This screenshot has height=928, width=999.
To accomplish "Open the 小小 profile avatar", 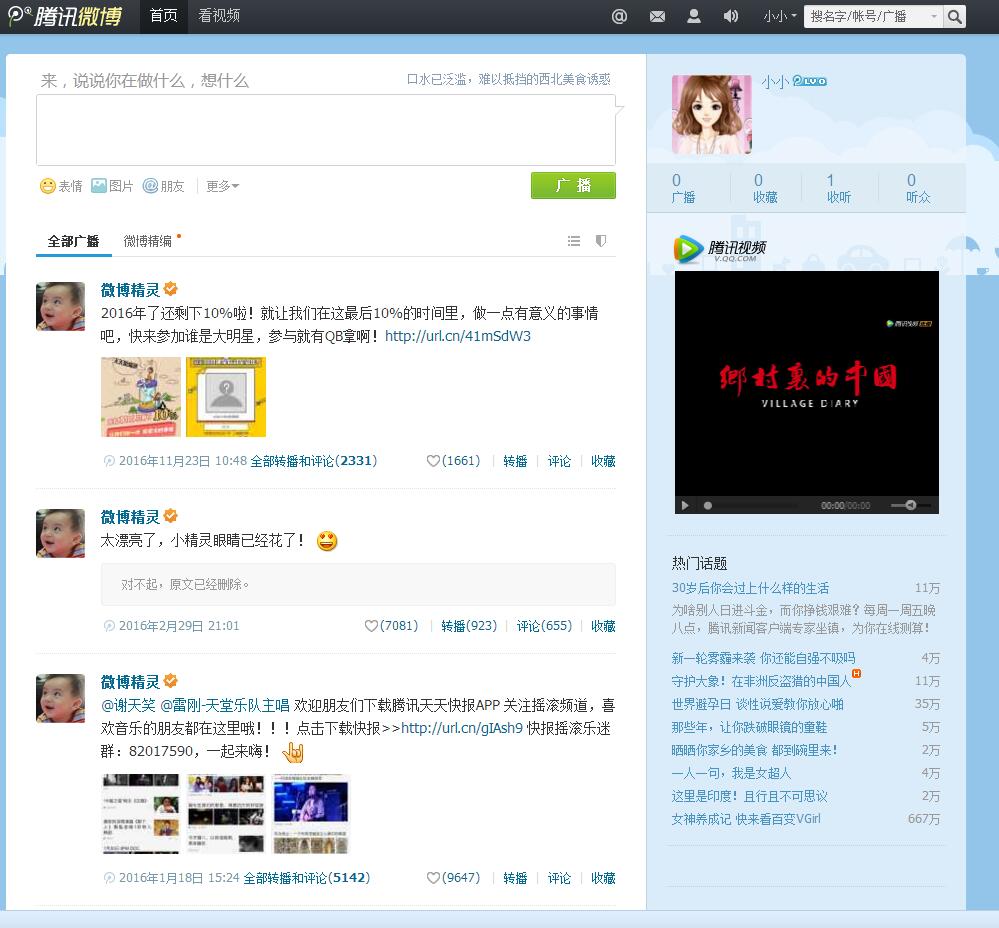I will 712,115.
